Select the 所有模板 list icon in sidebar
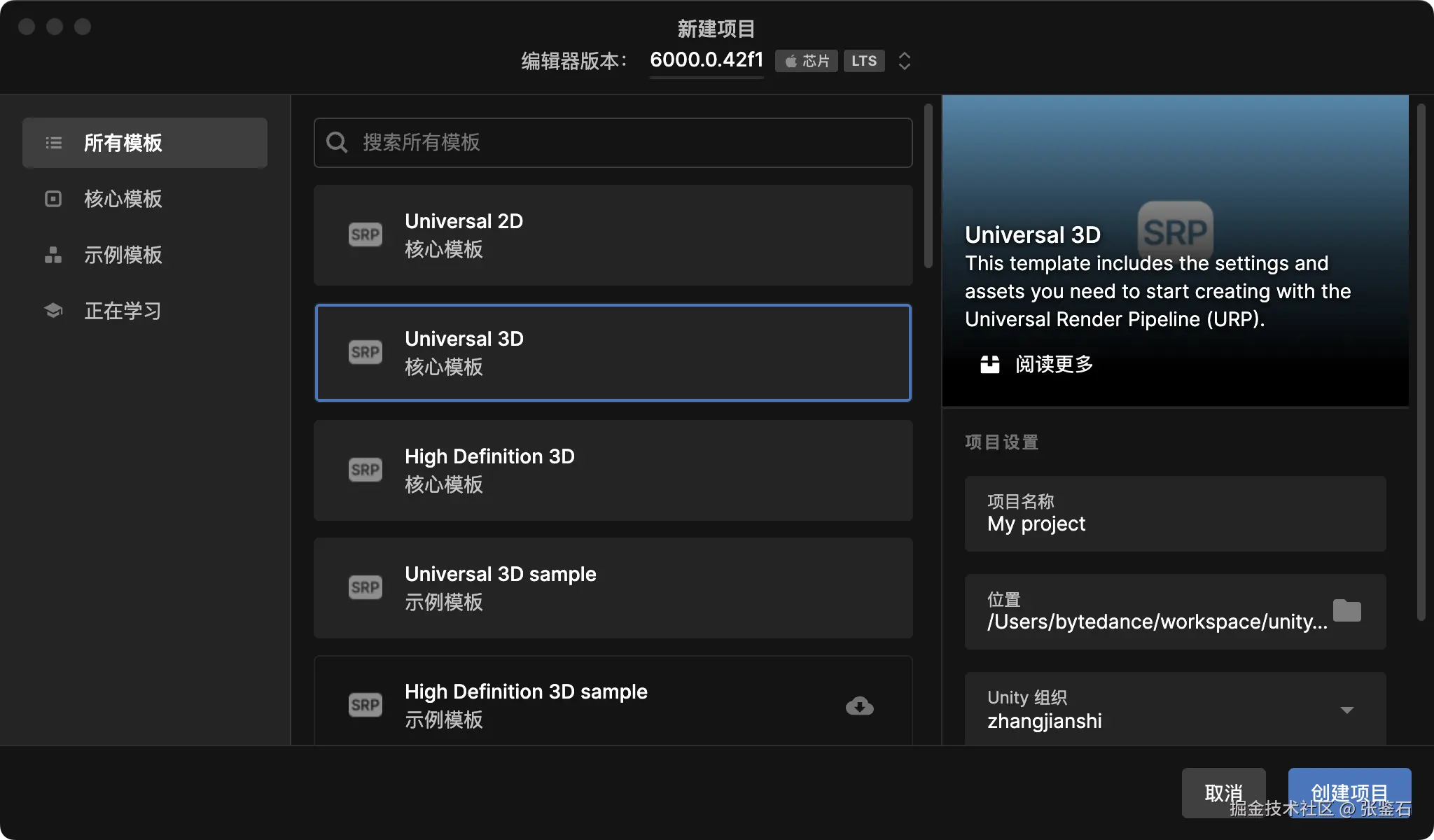Image resolution: width=1434 pixels, height=840 pixels. click(x=53, y=142)
